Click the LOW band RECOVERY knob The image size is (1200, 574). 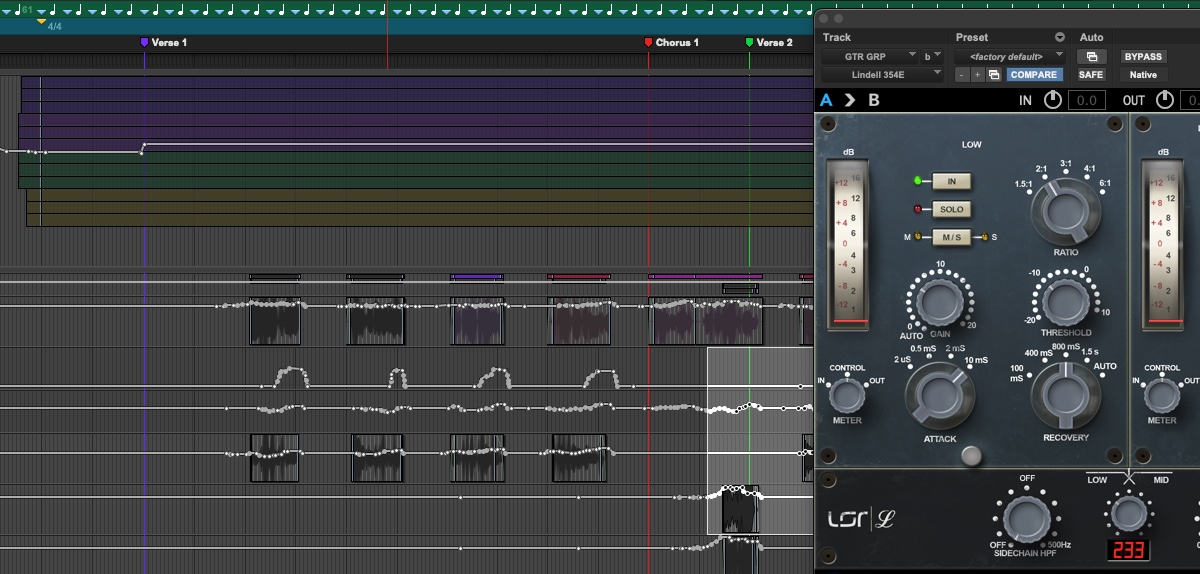[x=1065, y=395]
